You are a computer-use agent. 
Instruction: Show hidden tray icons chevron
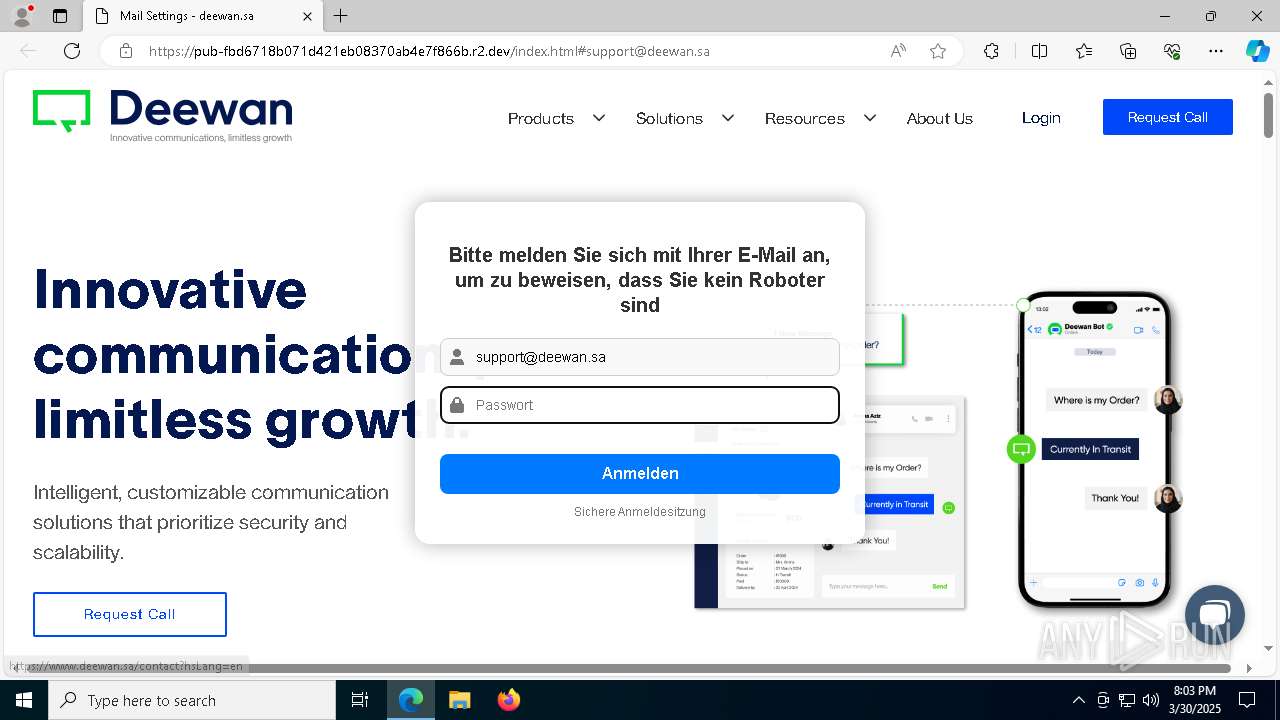1078,700
